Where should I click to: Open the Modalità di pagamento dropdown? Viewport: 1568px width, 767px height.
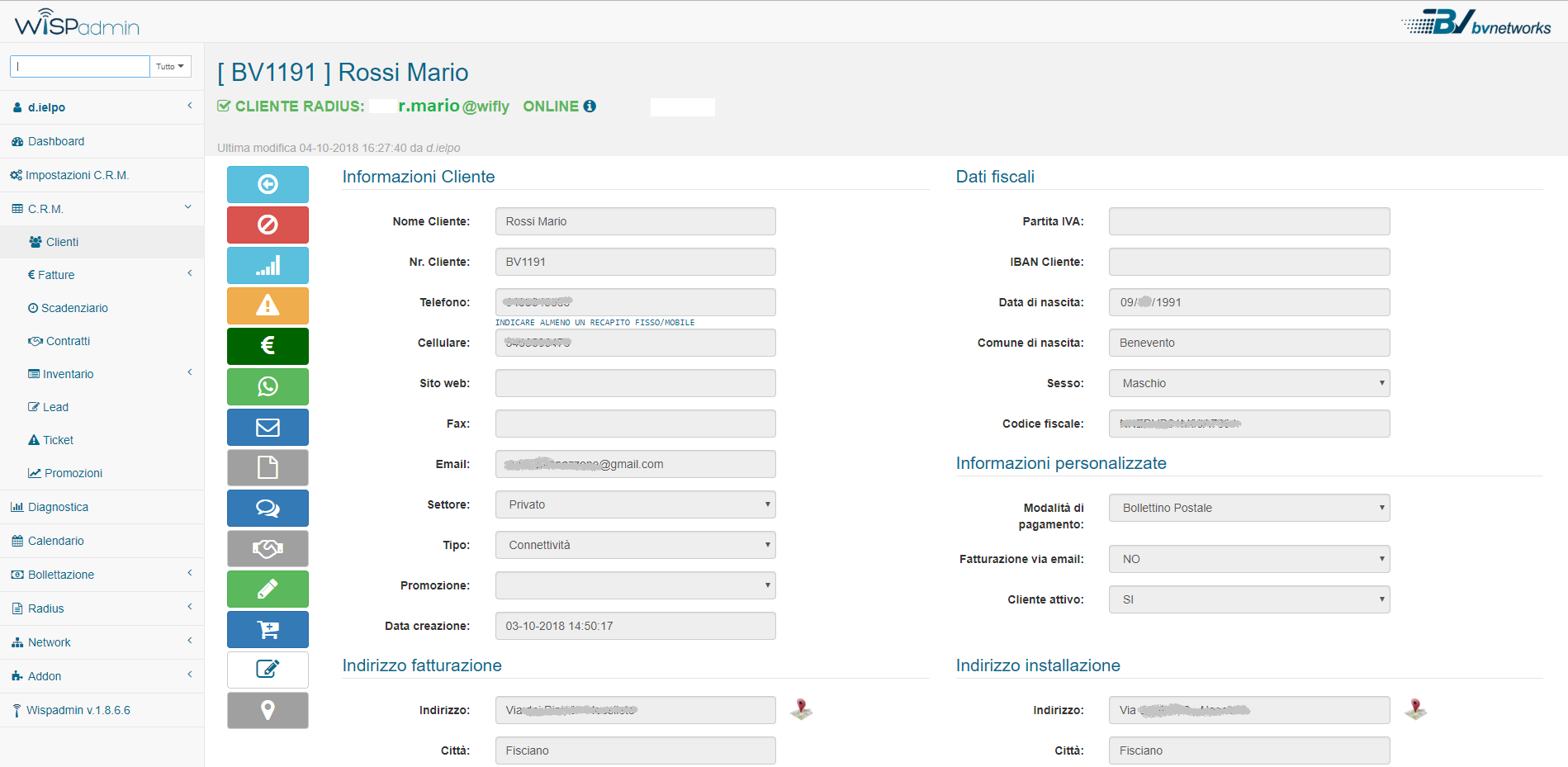click(1249, 508)
